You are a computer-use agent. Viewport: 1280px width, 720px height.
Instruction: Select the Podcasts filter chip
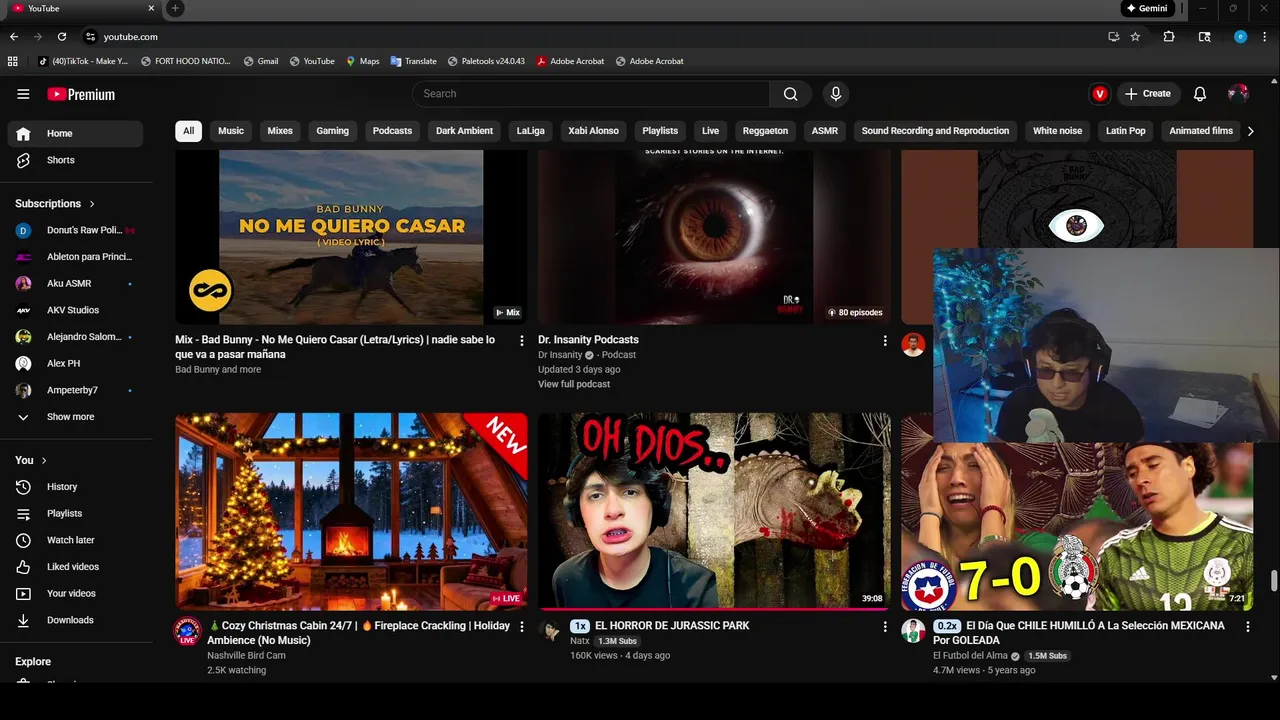pos(392,131)
